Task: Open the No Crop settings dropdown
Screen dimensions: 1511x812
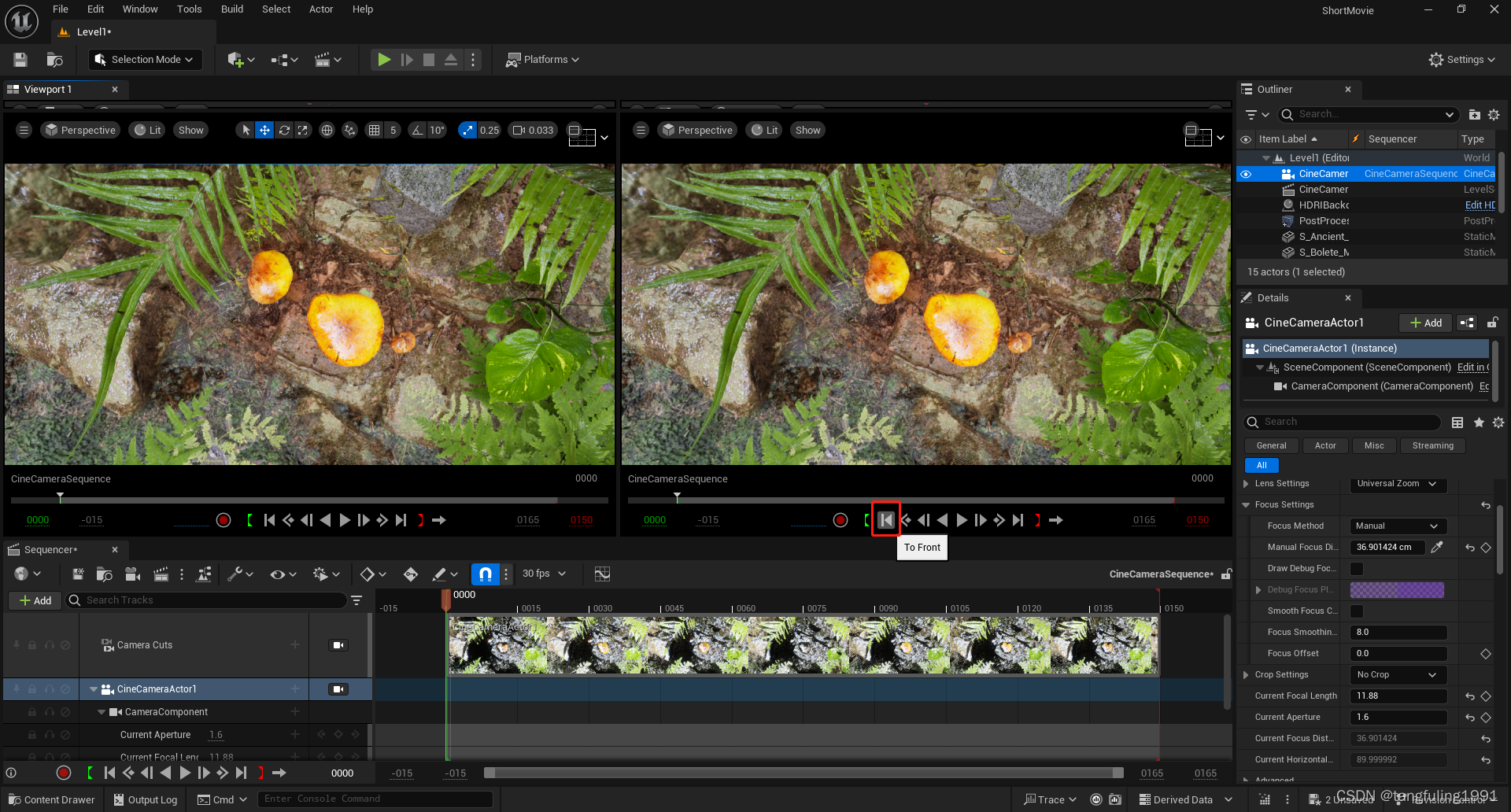Action: 1398,675
